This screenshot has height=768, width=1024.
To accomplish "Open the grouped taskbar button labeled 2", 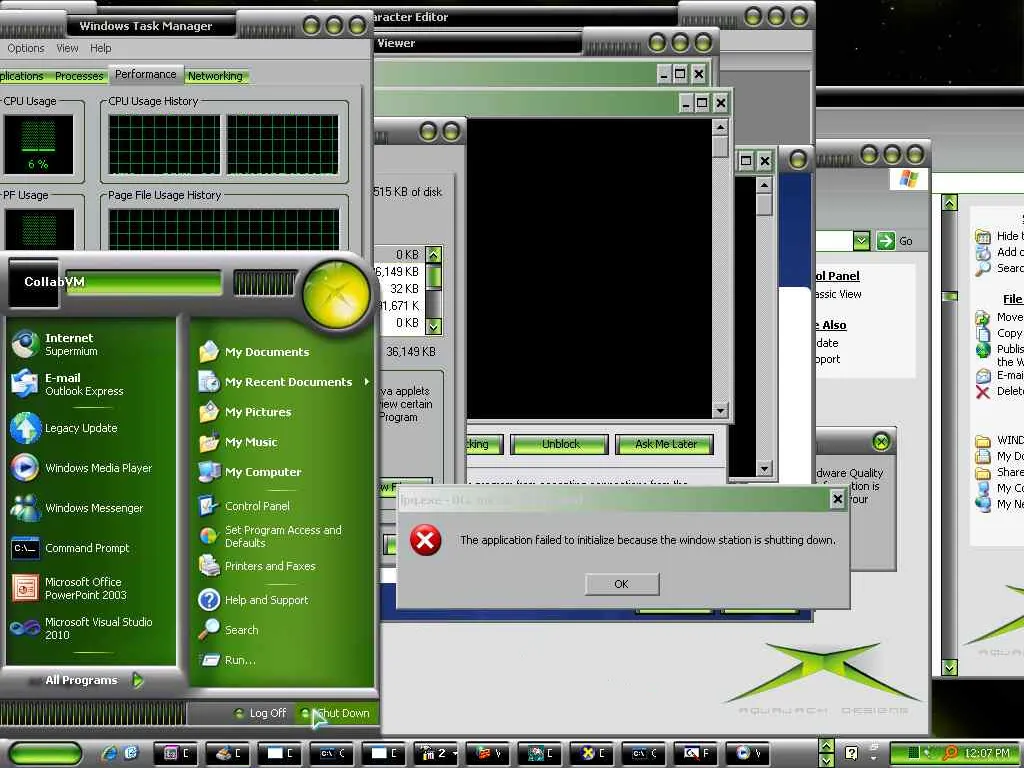I will [x=436, y=753].
